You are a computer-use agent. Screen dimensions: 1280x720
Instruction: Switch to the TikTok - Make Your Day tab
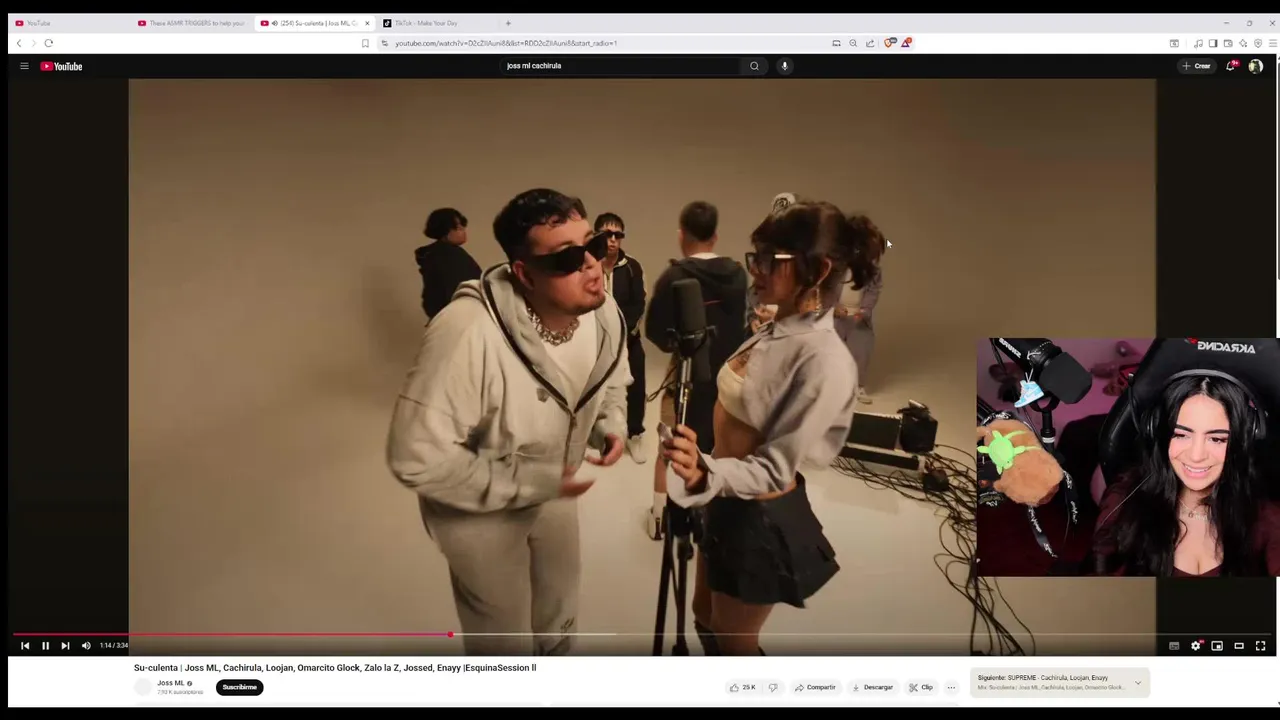pos(438,23)
